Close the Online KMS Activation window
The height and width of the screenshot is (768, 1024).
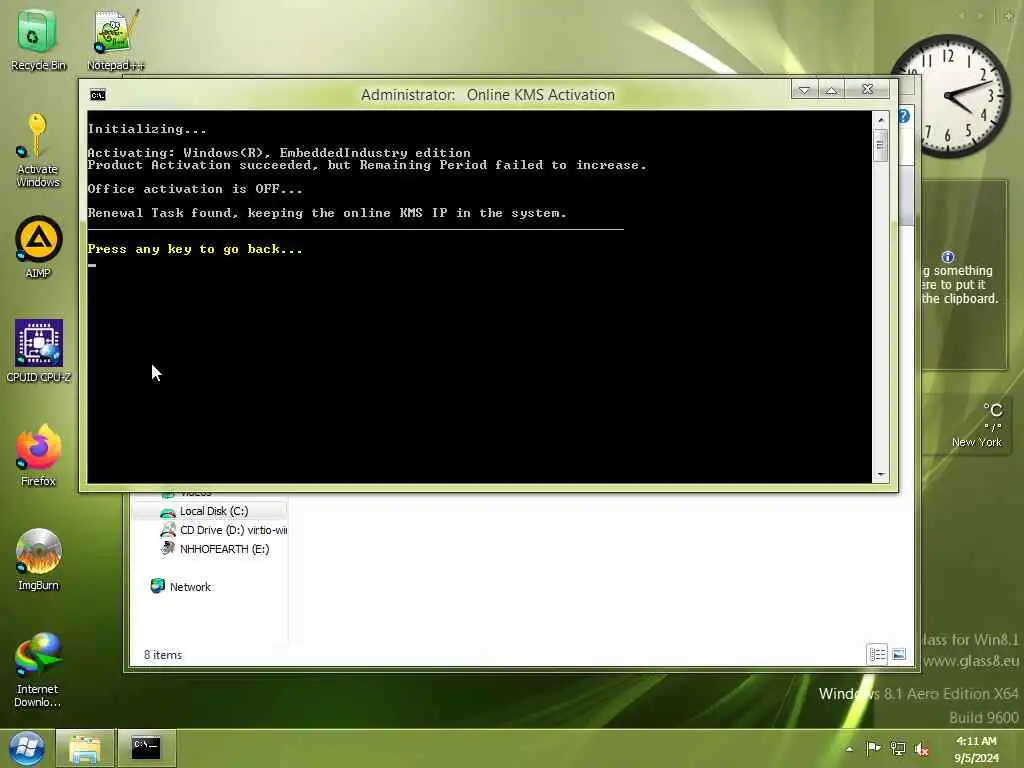click(867, 89)
